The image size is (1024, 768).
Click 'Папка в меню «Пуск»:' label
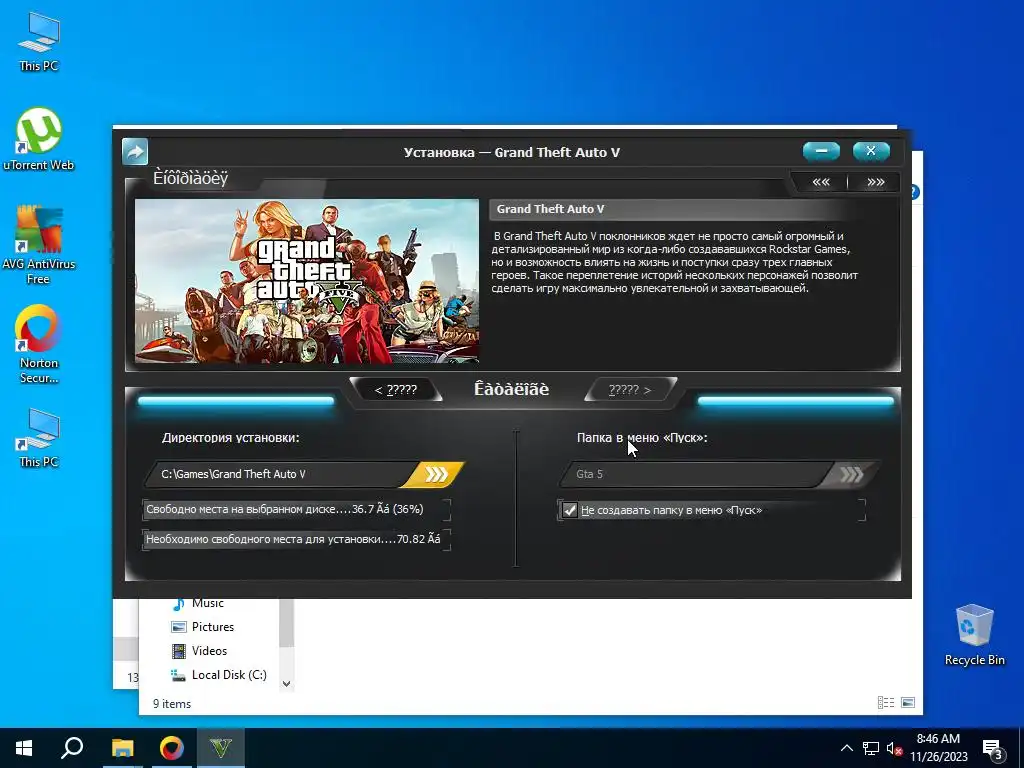tap(642, 438)
